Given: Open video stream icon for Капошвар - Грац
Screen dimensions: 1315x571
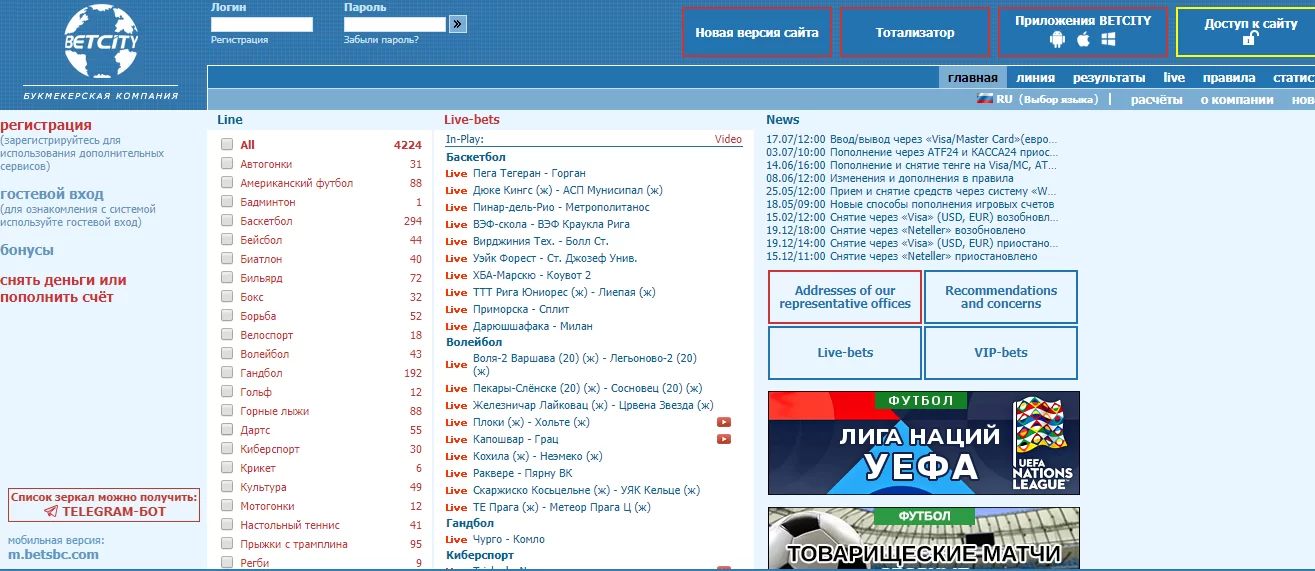Looking at the screenshot, I should click(x=724, y=439).
